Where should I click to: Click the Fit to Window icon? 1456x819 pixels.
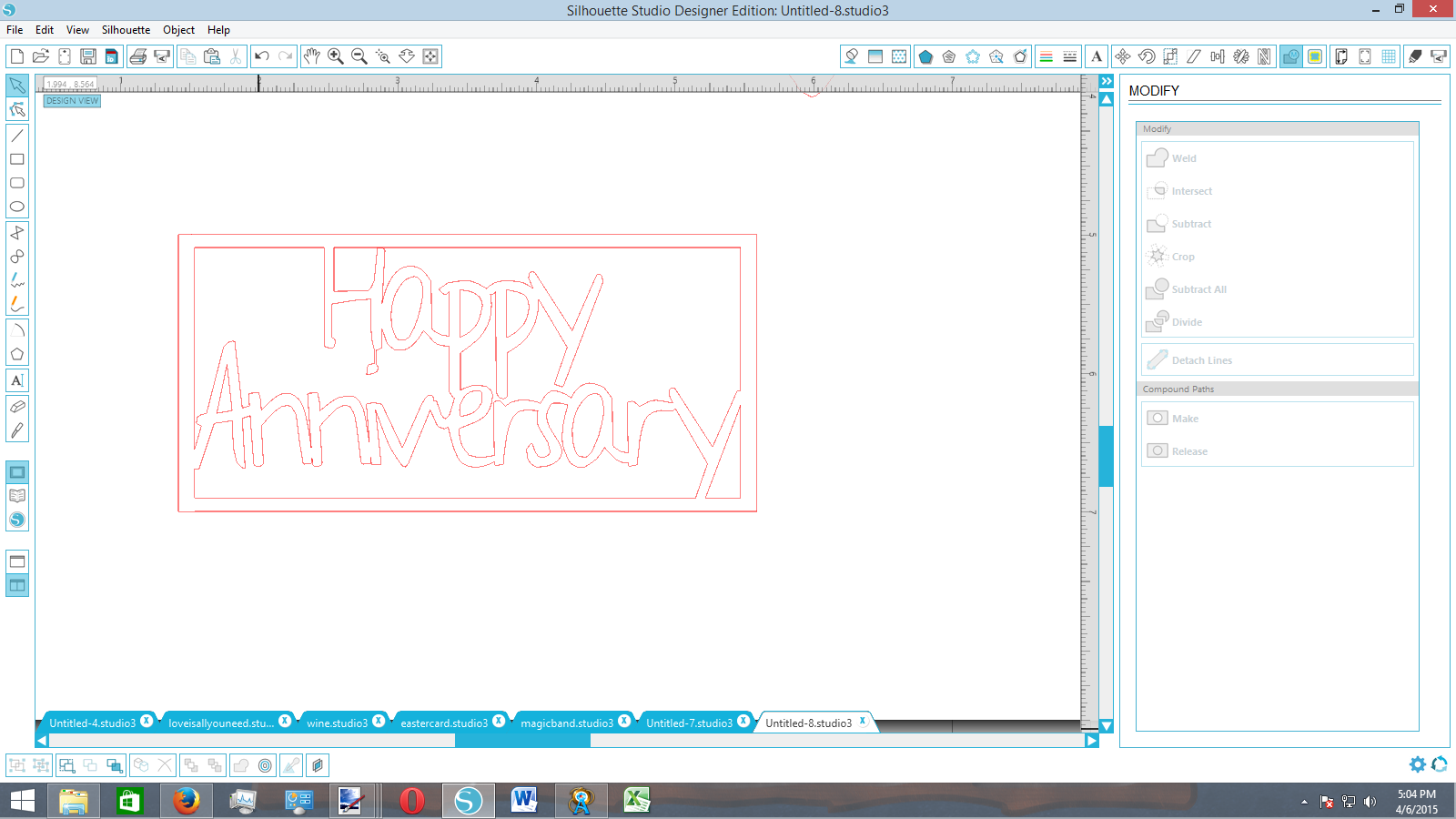pyautogui.click(x=430, y=56)
